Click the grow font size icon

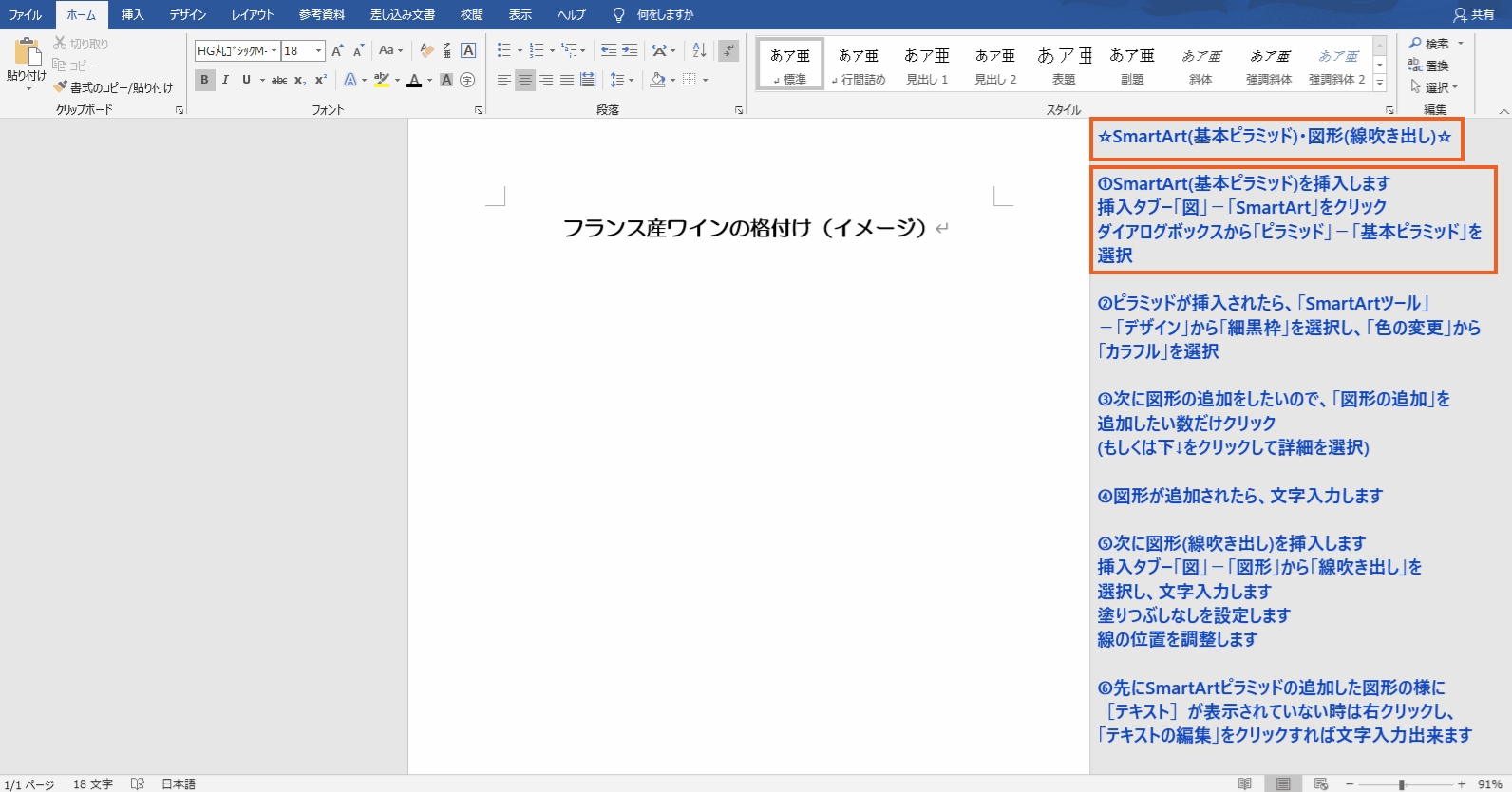(x=337, y=50)
